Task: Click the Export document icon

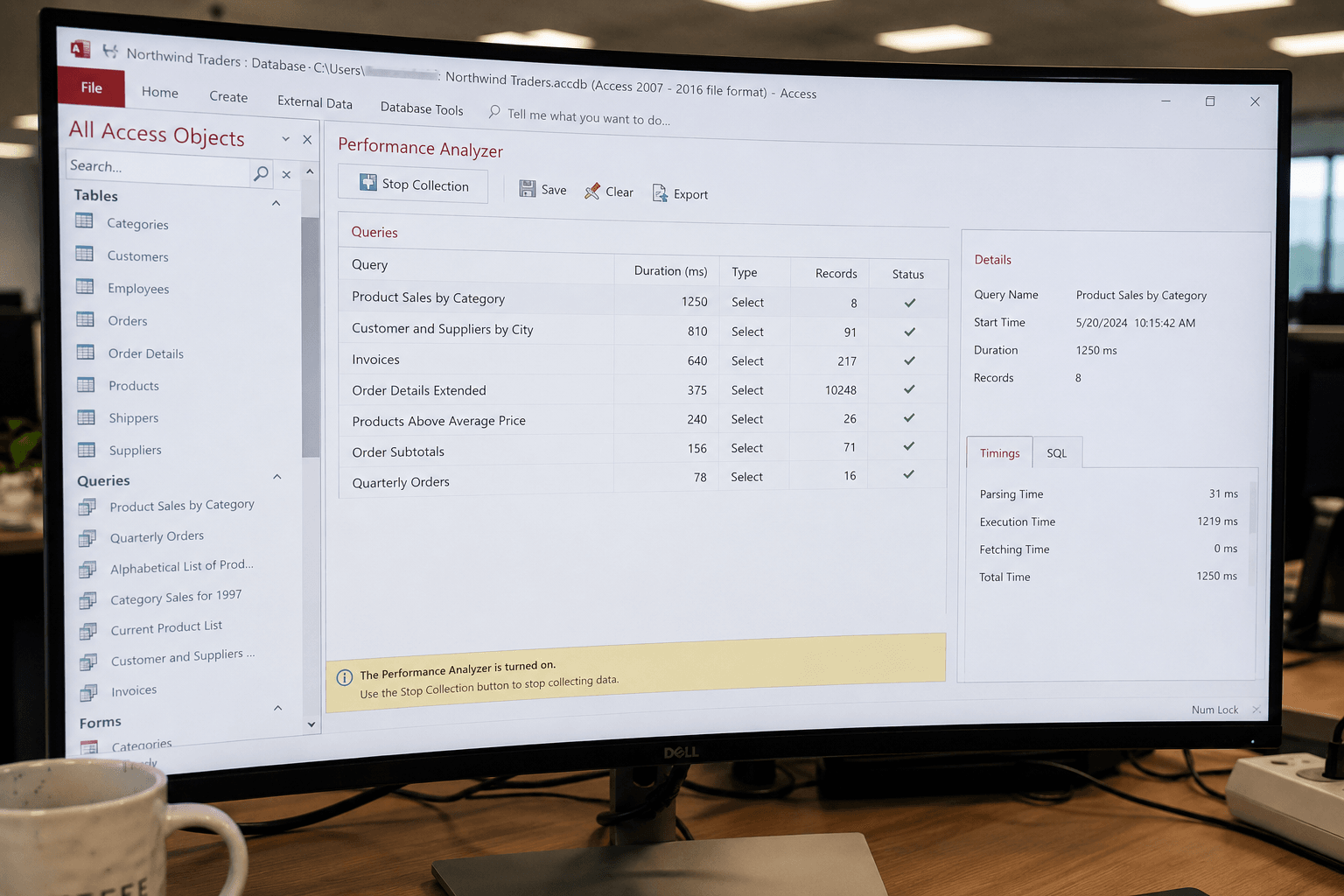Action: tap(660, 193)
